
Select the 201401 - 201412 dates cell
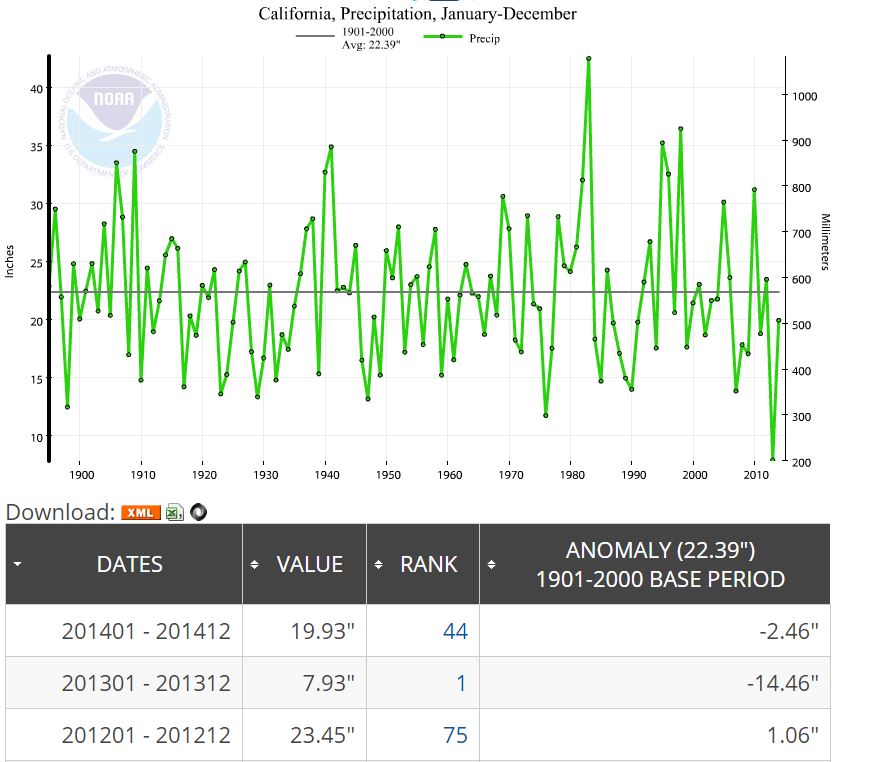coord(146,632)
